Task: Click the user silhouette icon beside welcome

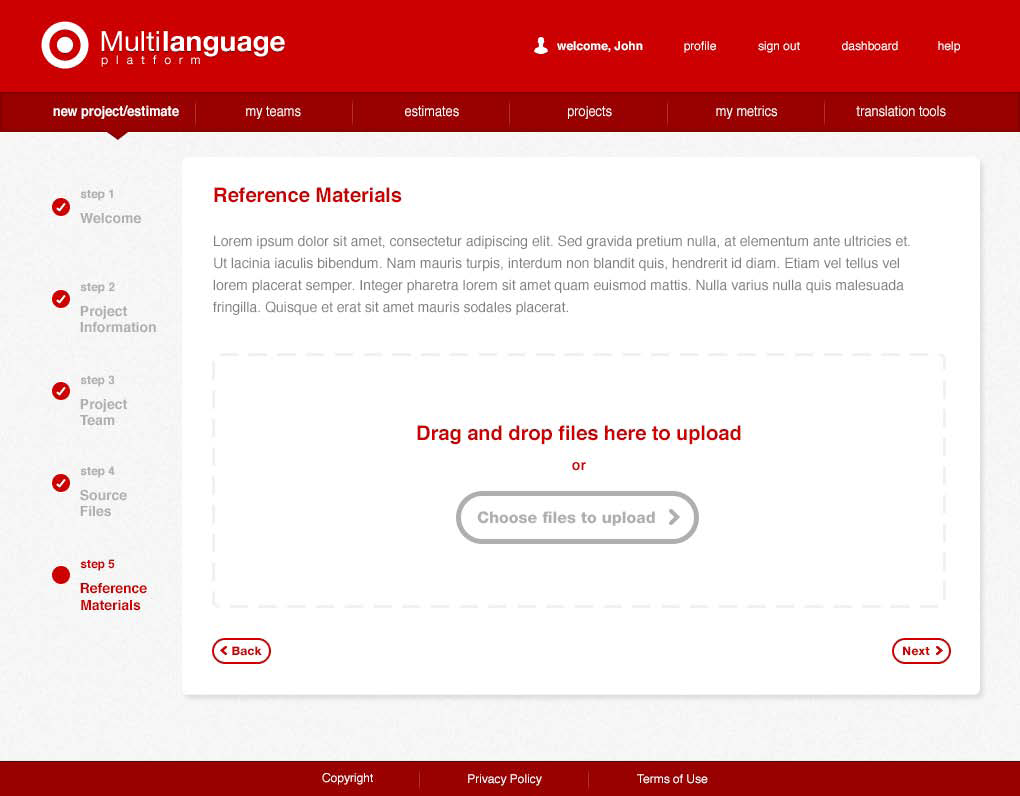Action: [541, 46]
